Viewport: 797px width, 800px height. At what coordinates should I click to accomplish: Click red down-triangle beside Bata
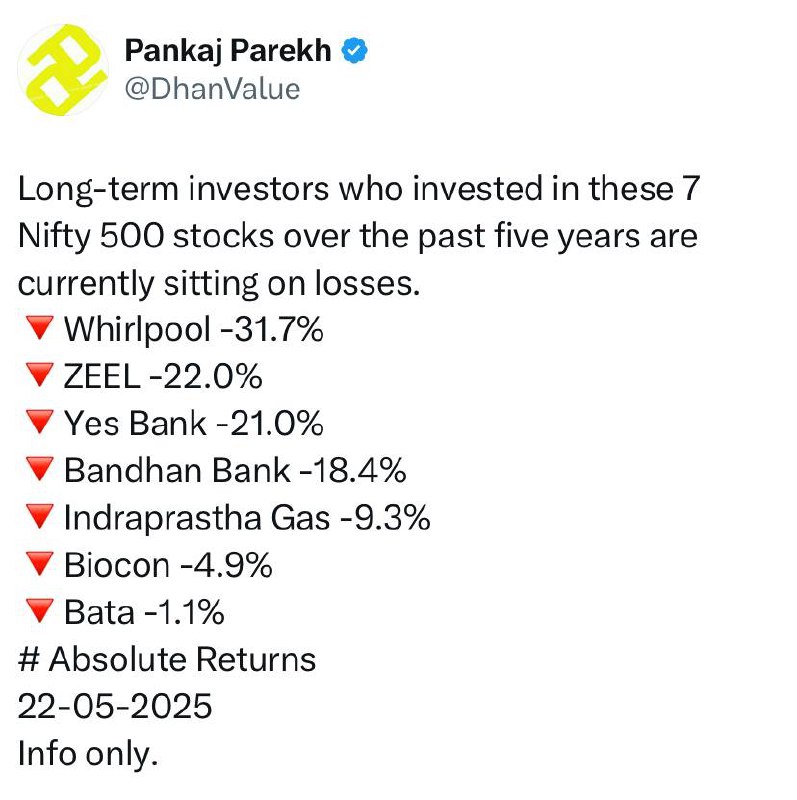pyautogui.click(x=40, y=611)
